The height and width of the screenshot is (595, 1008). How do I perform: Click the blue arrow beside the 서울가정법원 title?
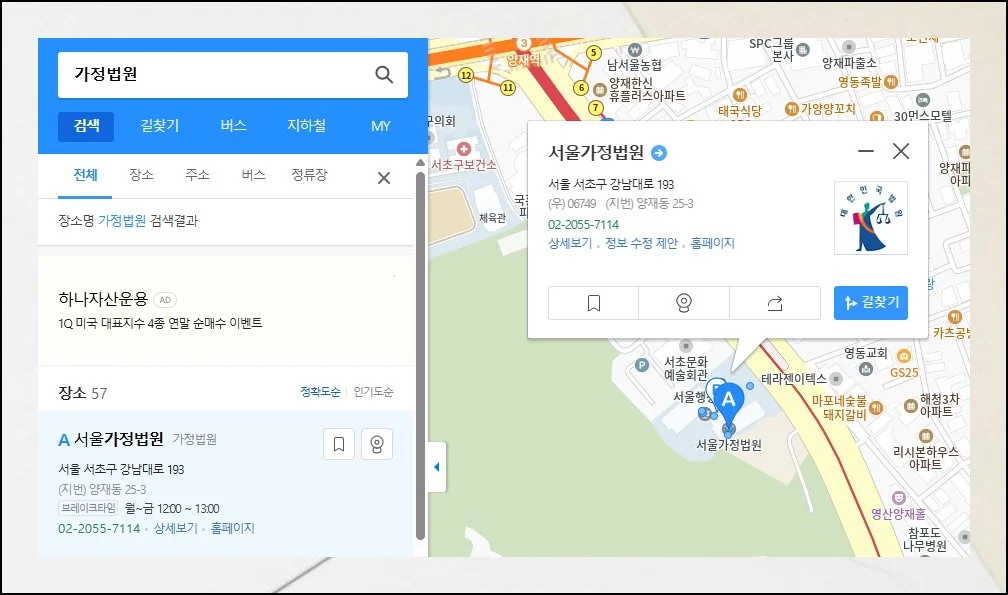659,153
